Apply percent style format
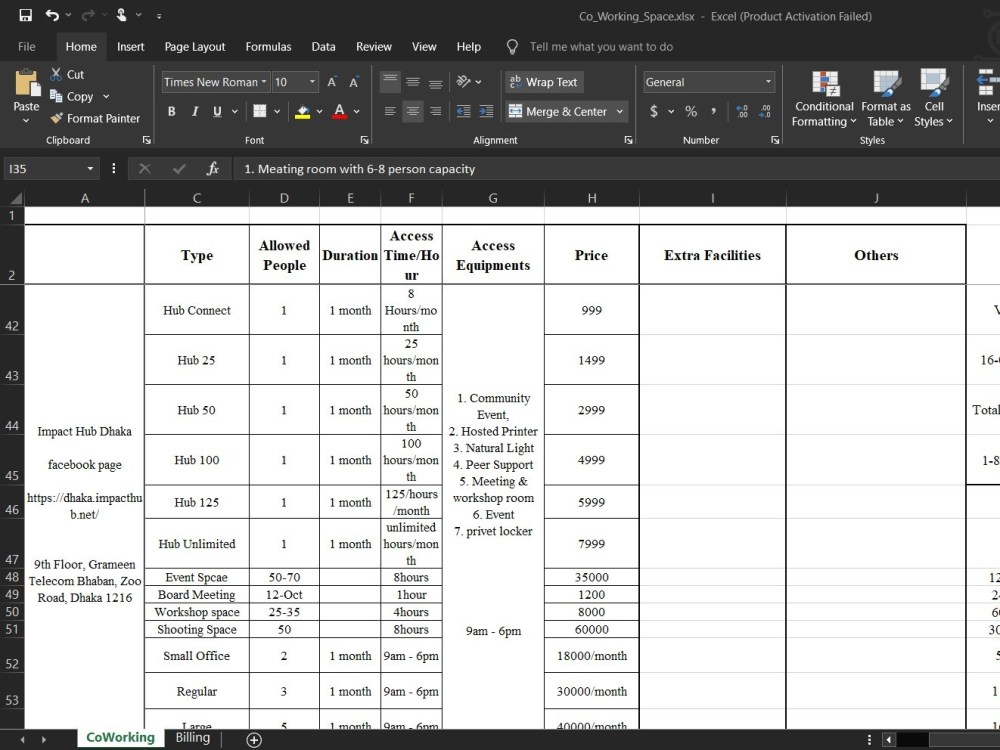1000x750 pixels. point(691,111)
